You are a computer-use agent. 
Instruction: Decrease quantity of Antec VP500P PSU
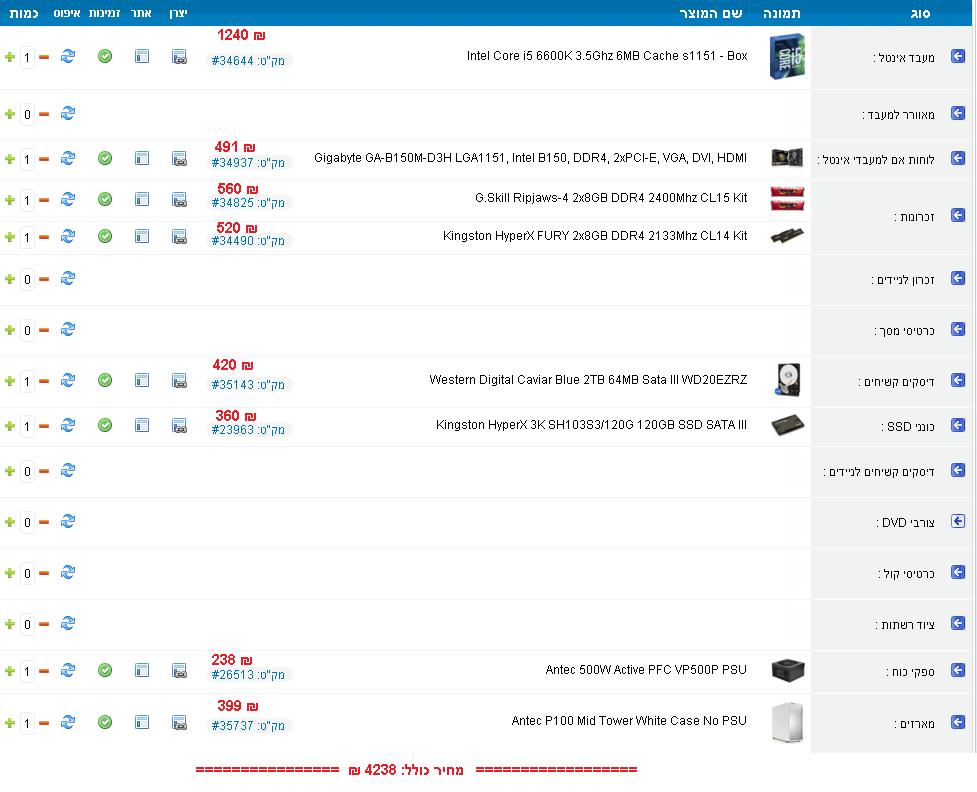44,671
